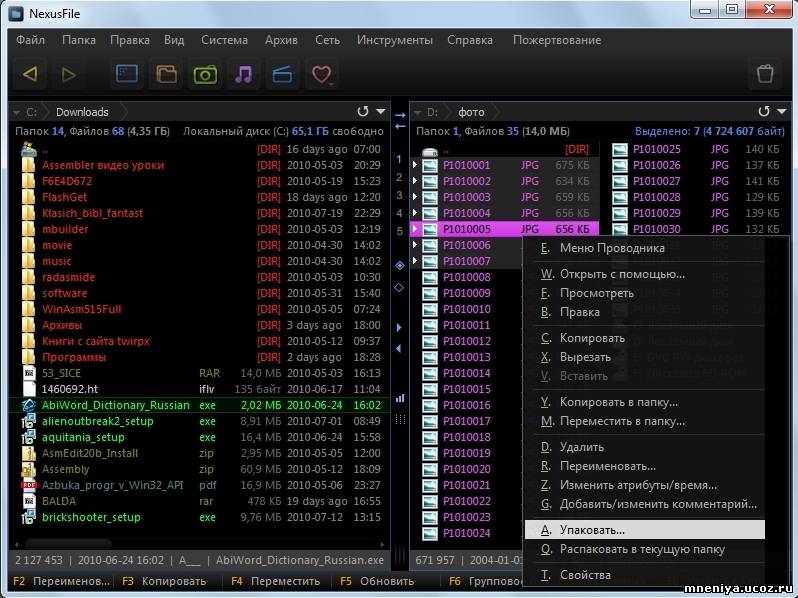
Task: Open the Файл menu
Action: click(31, 40)
